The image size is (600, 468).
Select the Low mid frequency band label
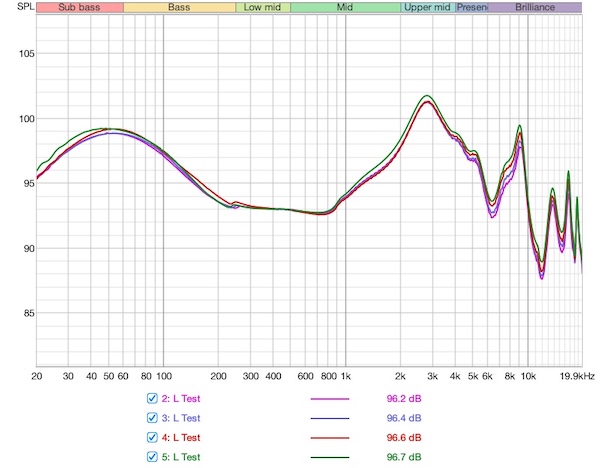262,7
